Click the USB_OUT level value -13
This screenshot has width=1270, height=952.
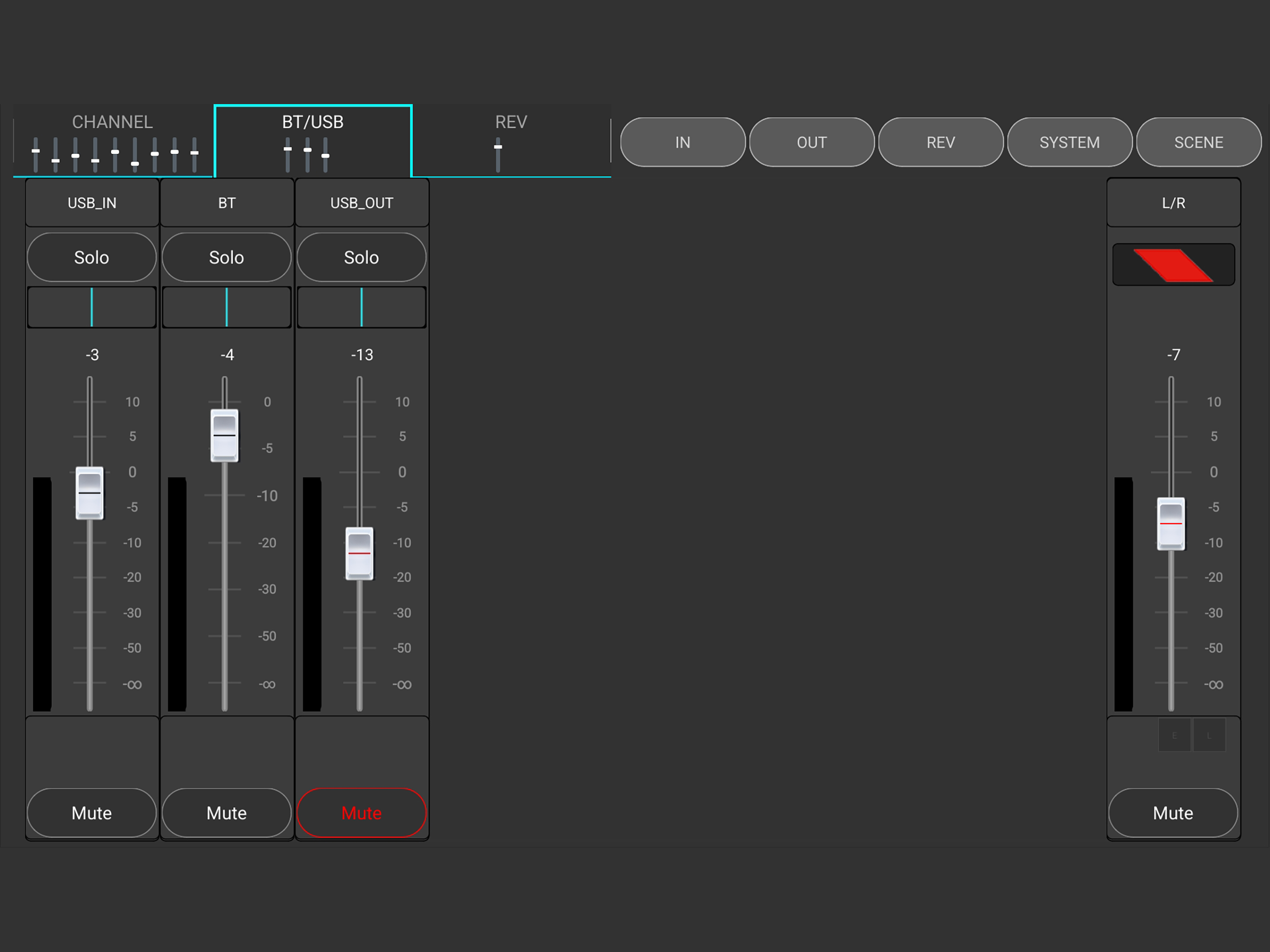tap(362, 355)
